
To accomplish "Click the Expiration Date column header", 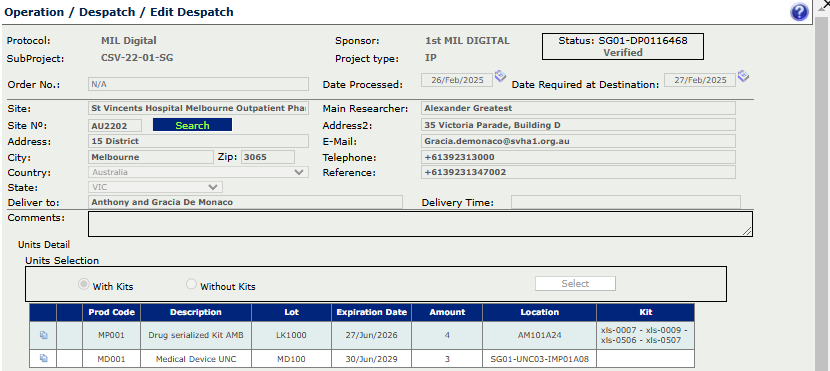I will click(x=372, y=312).
